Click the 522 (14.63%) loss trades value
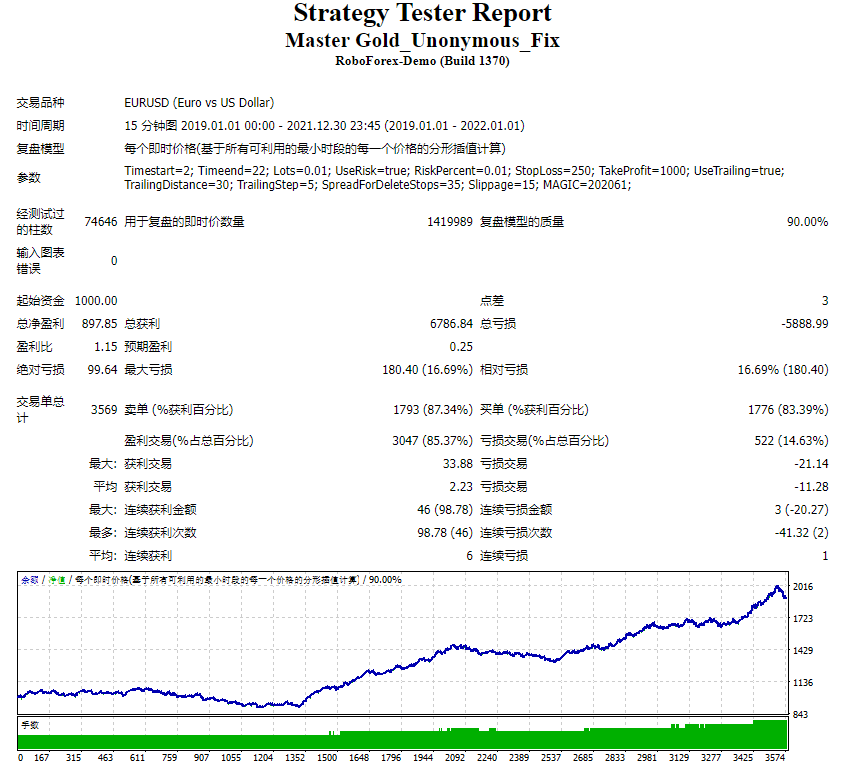 [791, 441]
